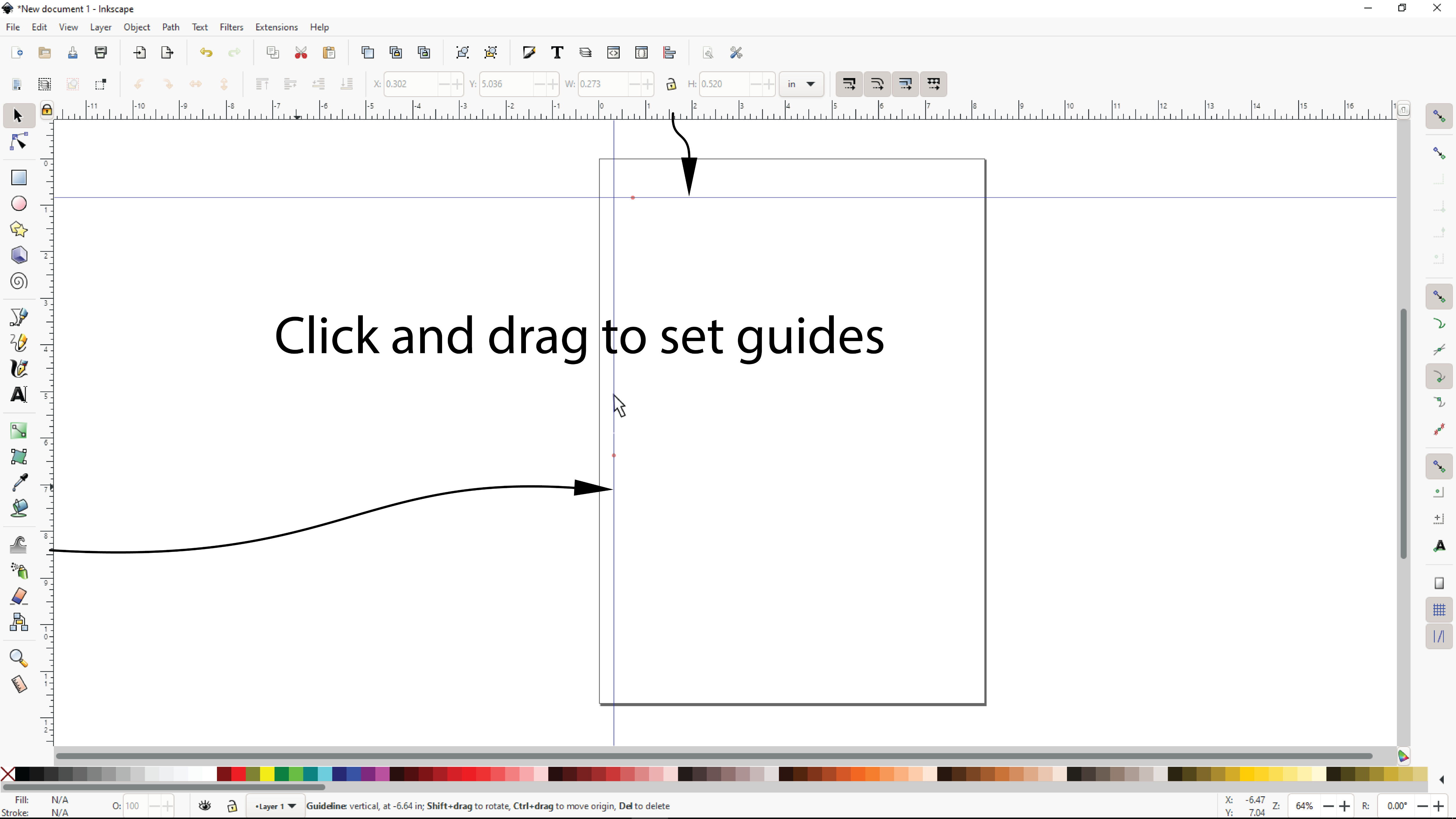The image size is (1456, 819).
Task: Select the Mesh gradient tool
Action: [x=19, y=457]
